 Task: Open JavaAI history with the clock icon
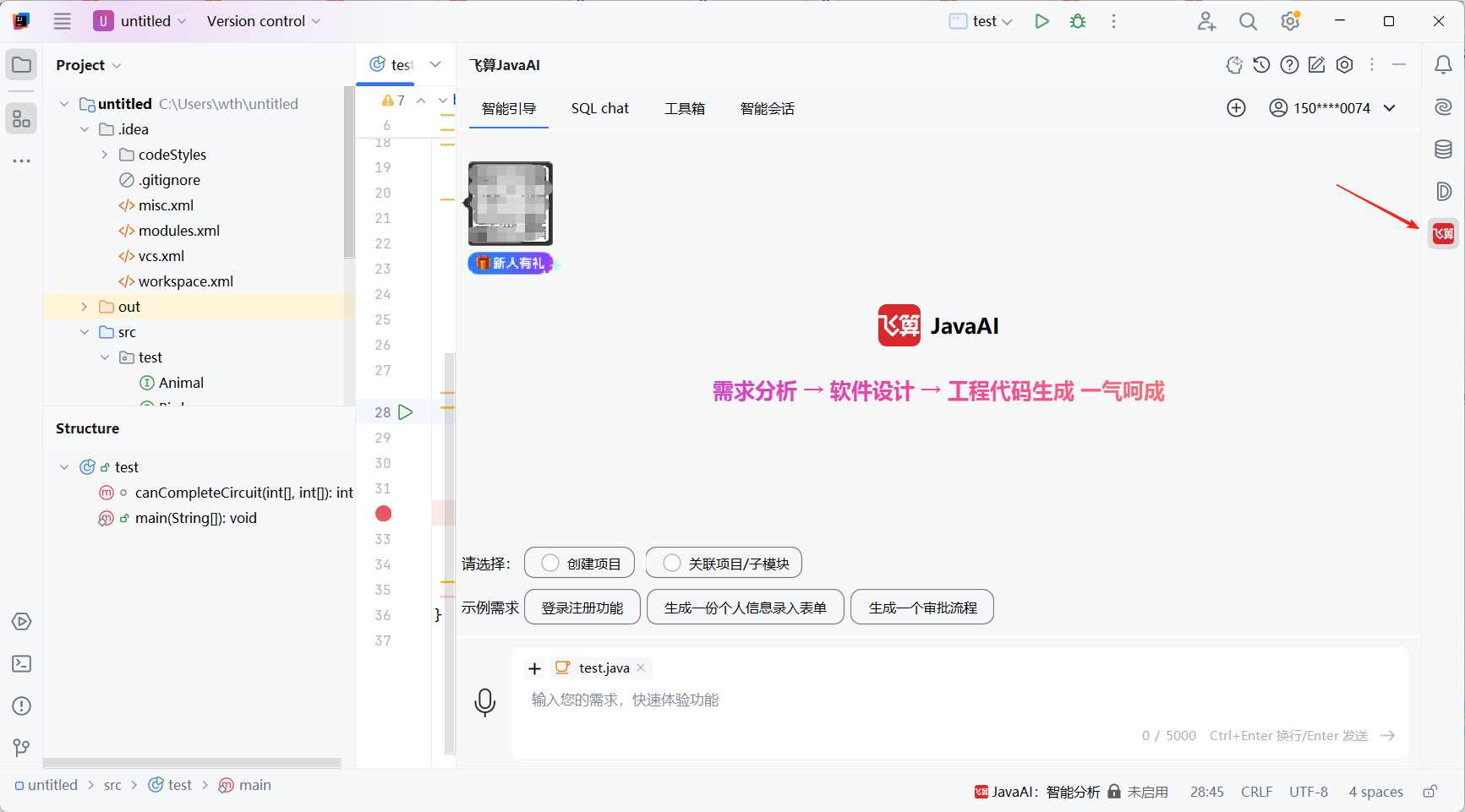(x=1260, y=64)
